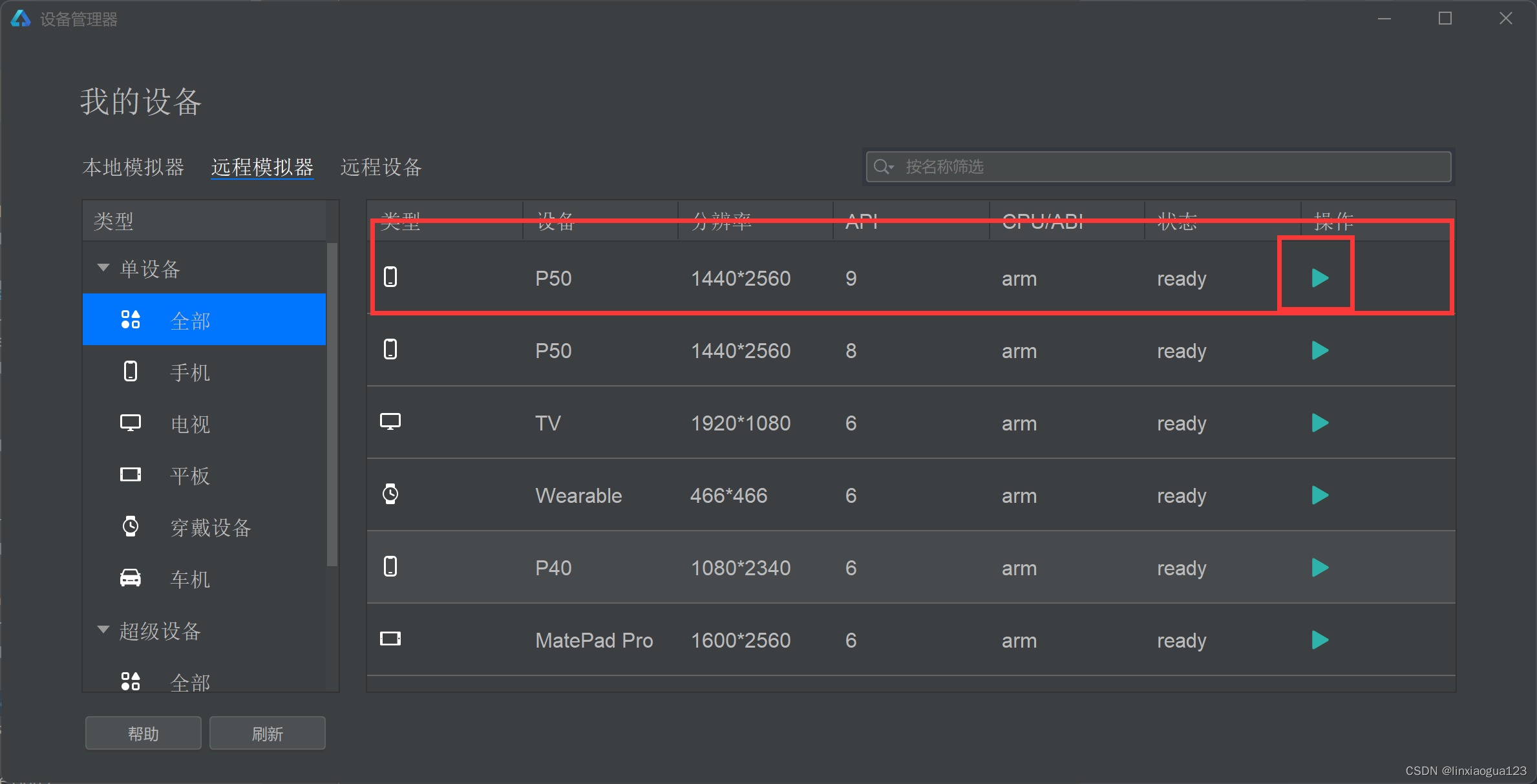
Task: Maximize the 设备管理器 window
Action: click(x=1445, y=19)
